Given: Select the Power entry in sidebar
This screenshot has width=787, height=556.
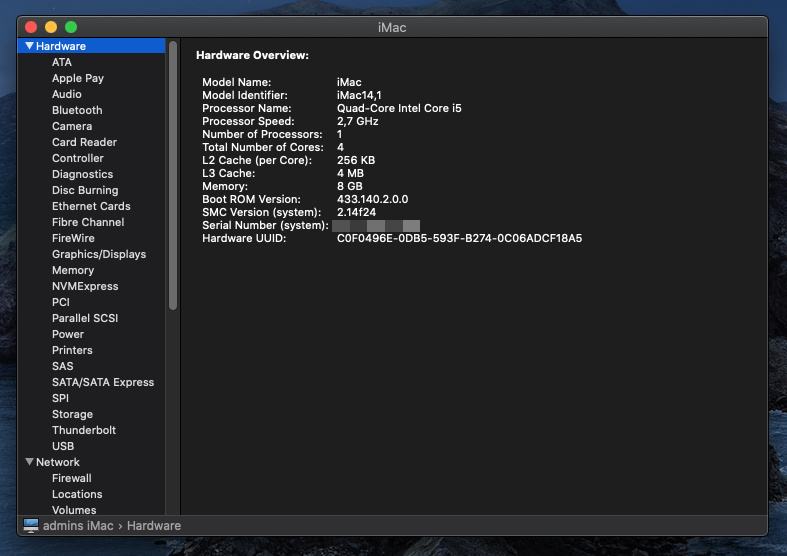Looking at the screenshot, I should tap(68, 334).
